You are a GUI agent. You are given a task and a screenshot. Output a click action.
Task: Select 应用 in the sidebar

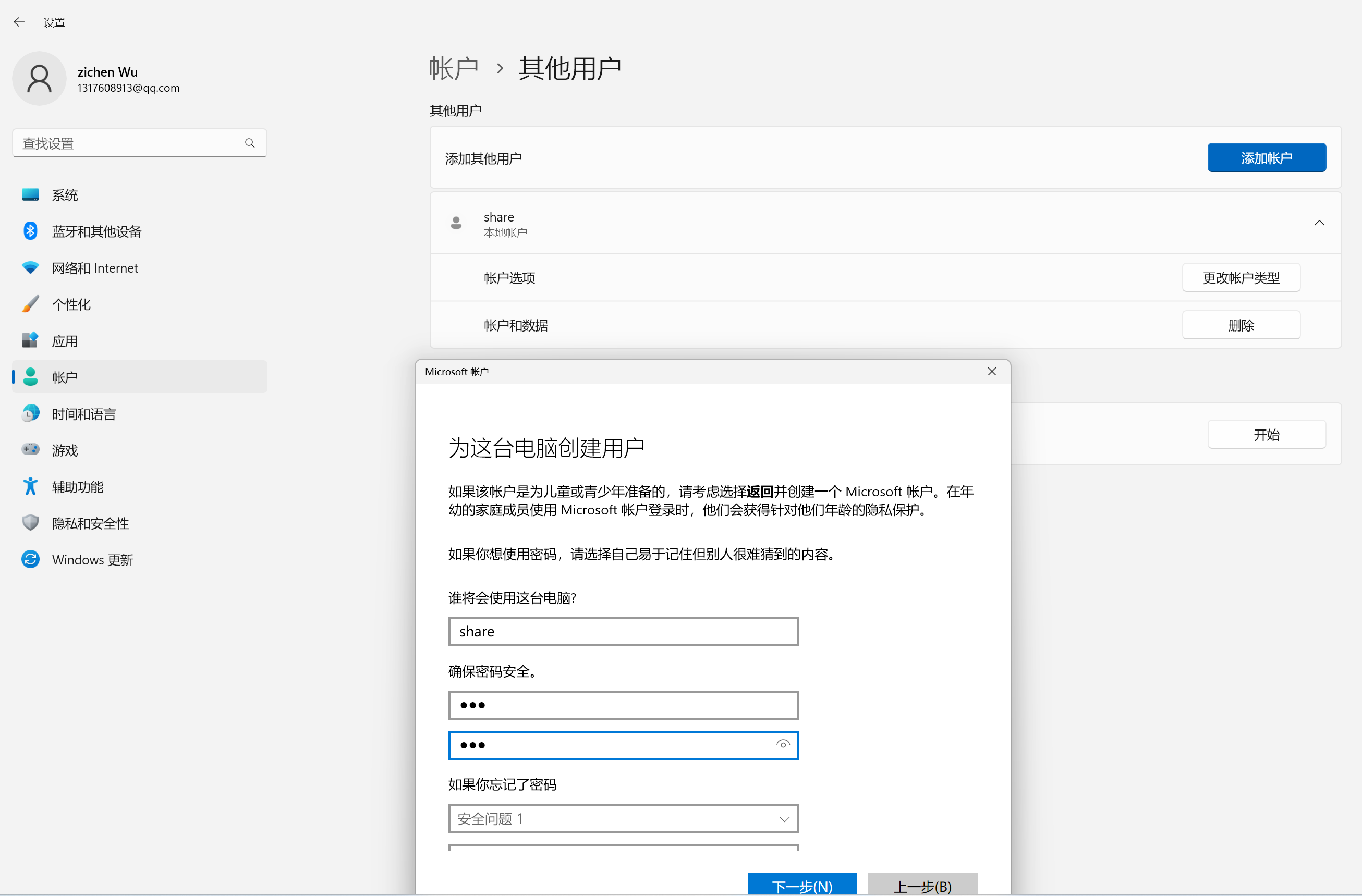tap(65, 341)
